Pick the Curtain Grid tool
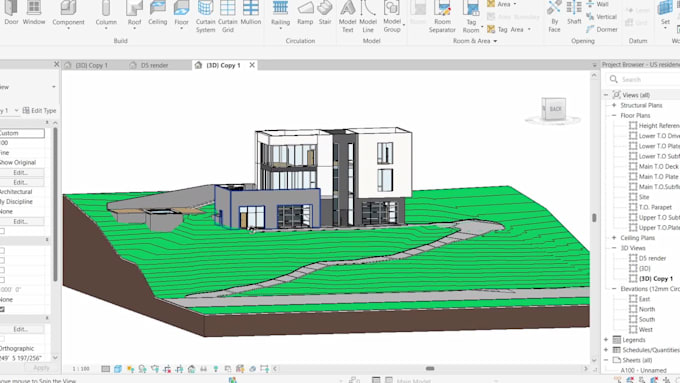 click(x=228, y=16)
